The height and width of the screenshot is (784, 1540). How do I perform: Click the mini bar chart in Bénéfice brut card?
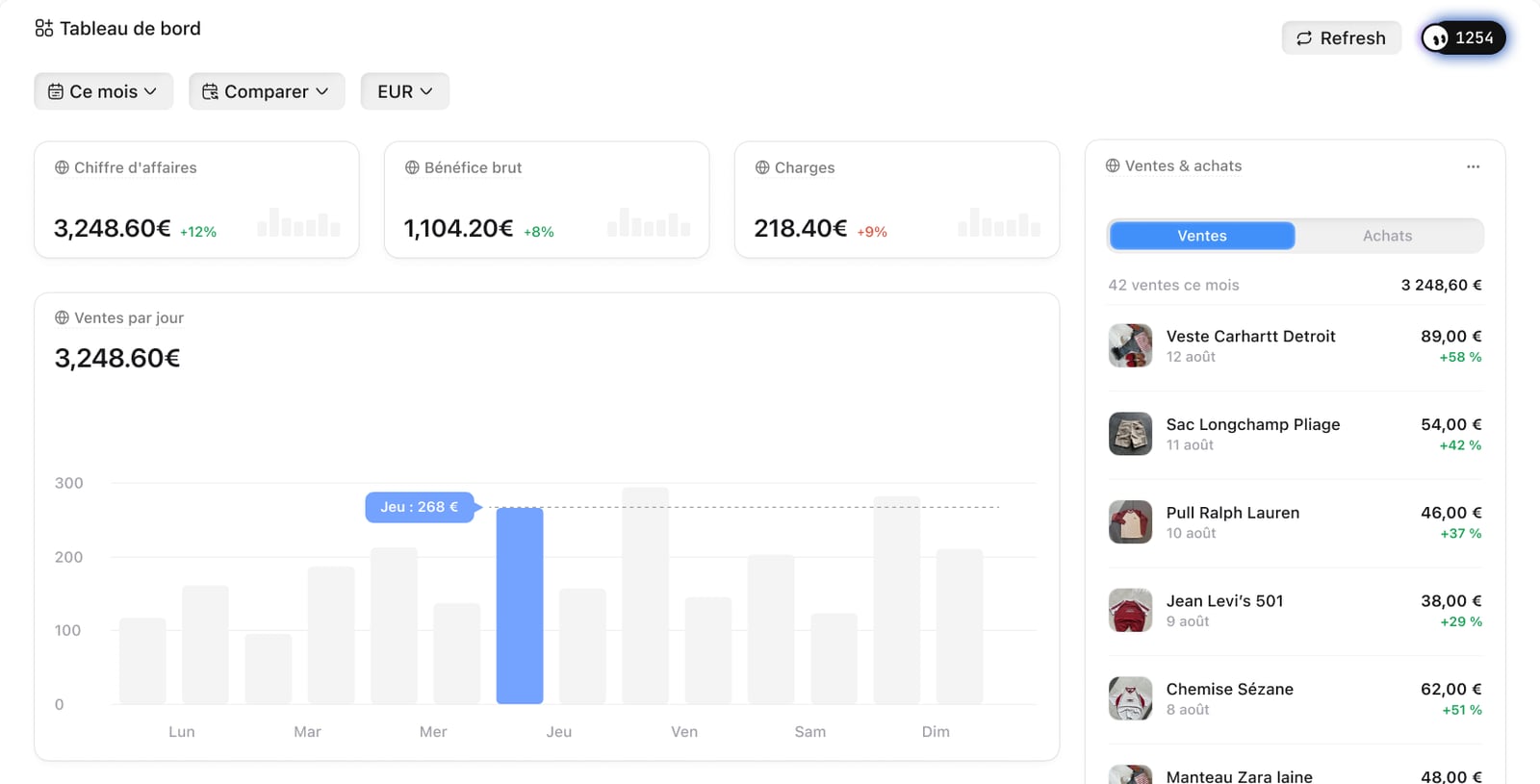649,222
